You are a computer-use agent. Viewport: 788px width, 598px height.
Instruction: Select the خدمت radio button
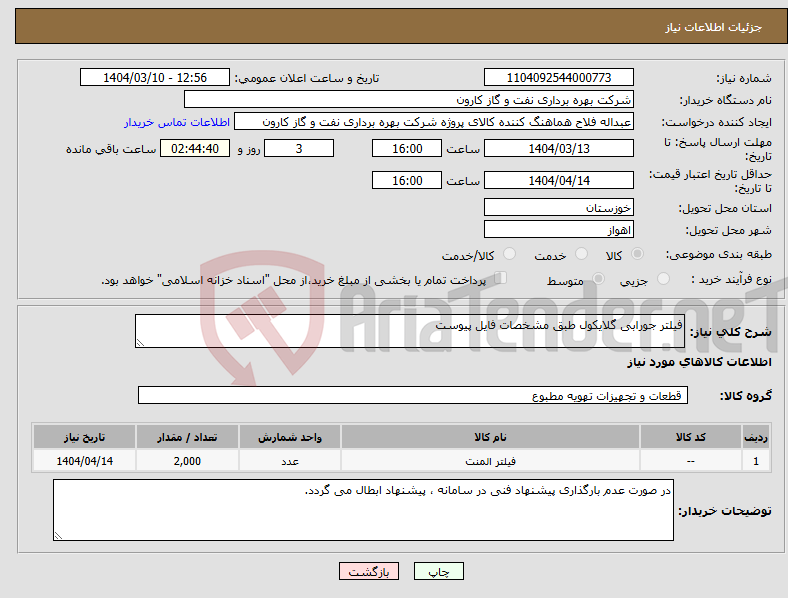pyautogui.click(x=581, y=254)
